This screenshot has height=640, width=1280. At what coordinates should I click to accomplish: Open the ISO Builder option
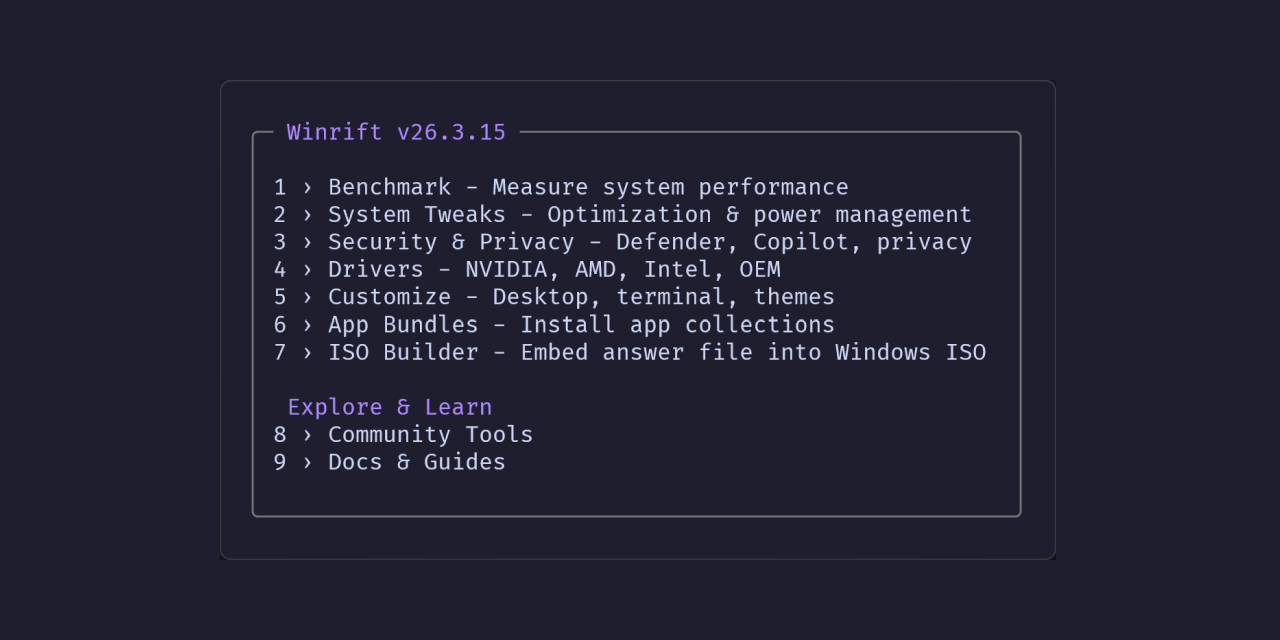click(x=404, y=352)
